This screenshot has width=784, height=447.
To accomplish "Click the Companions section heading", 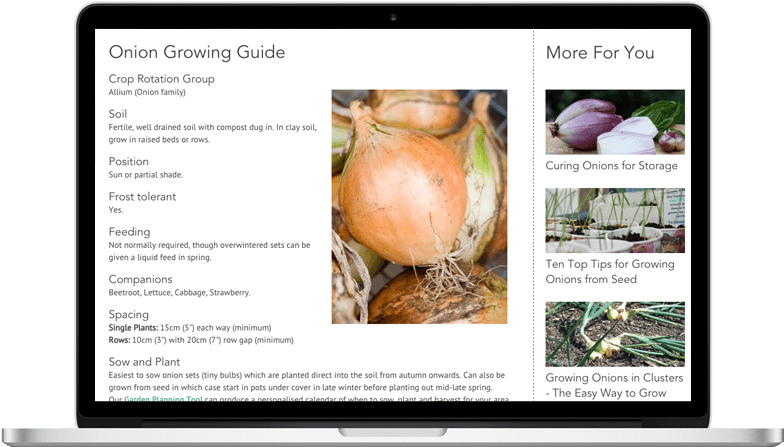I will tap(140, 279).
